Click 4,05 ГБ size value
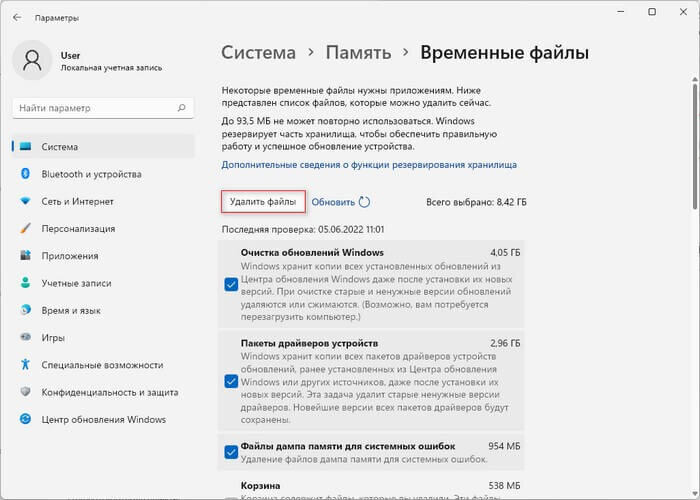The height and width of the screenshot is (500, 700). (x=505, y=252)
